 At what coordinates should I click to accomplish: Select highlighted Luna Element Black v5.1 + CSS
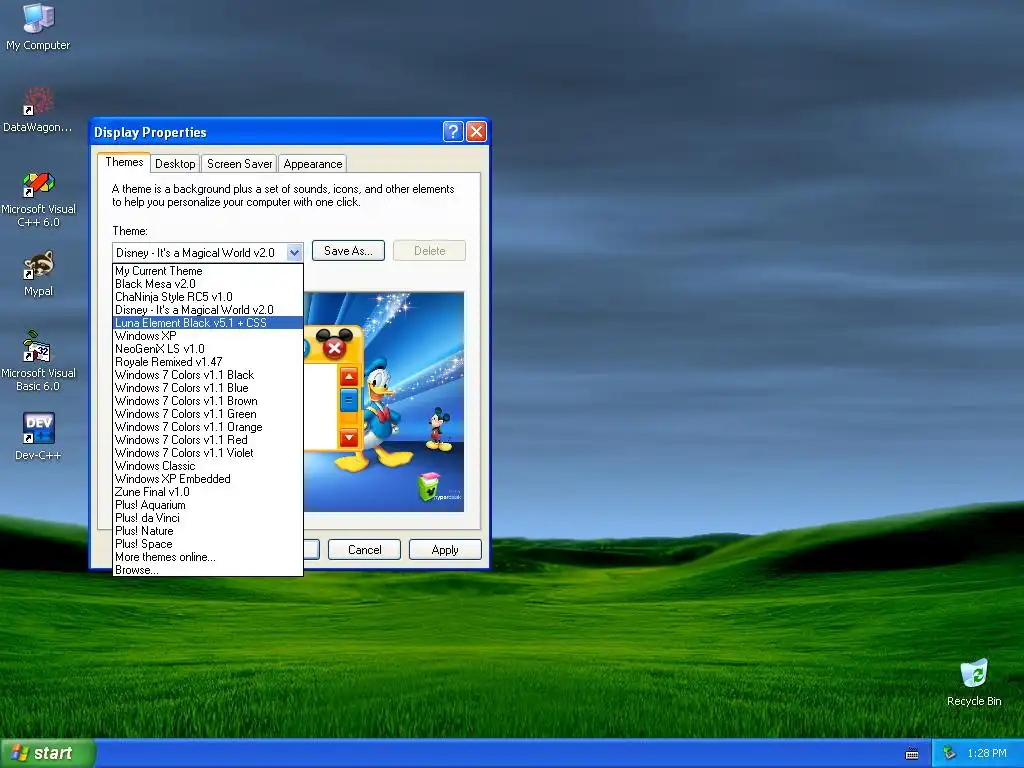point(208,323)
